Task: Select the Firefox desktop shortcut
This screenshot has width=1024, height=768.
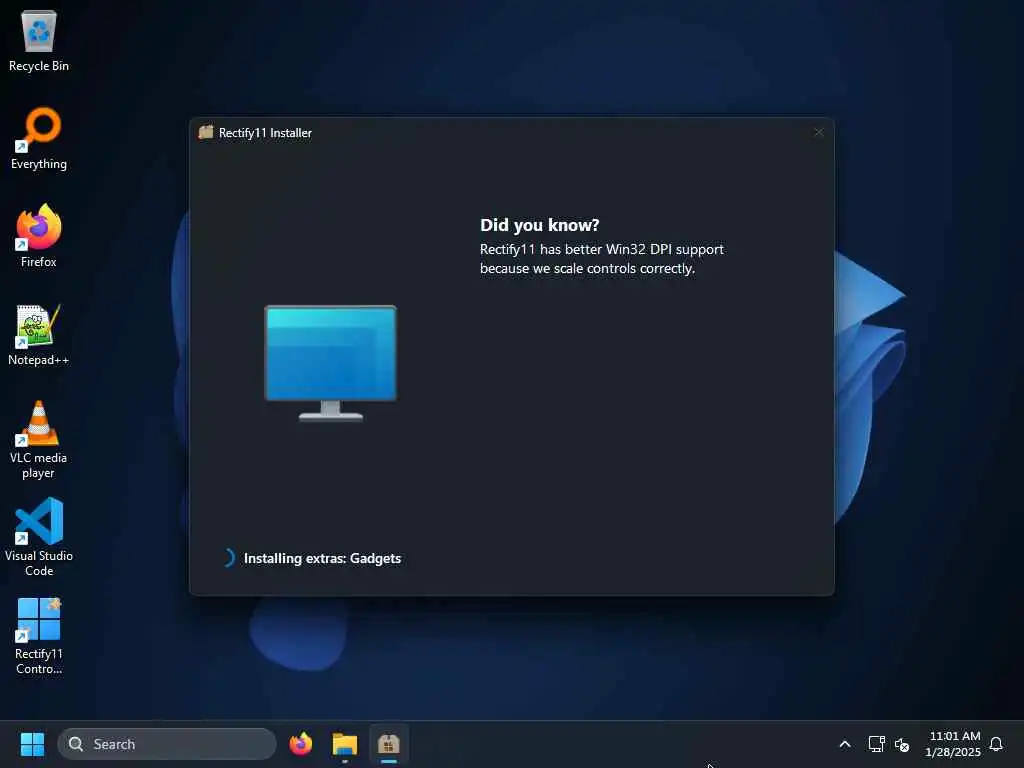Action: point(39,236)
